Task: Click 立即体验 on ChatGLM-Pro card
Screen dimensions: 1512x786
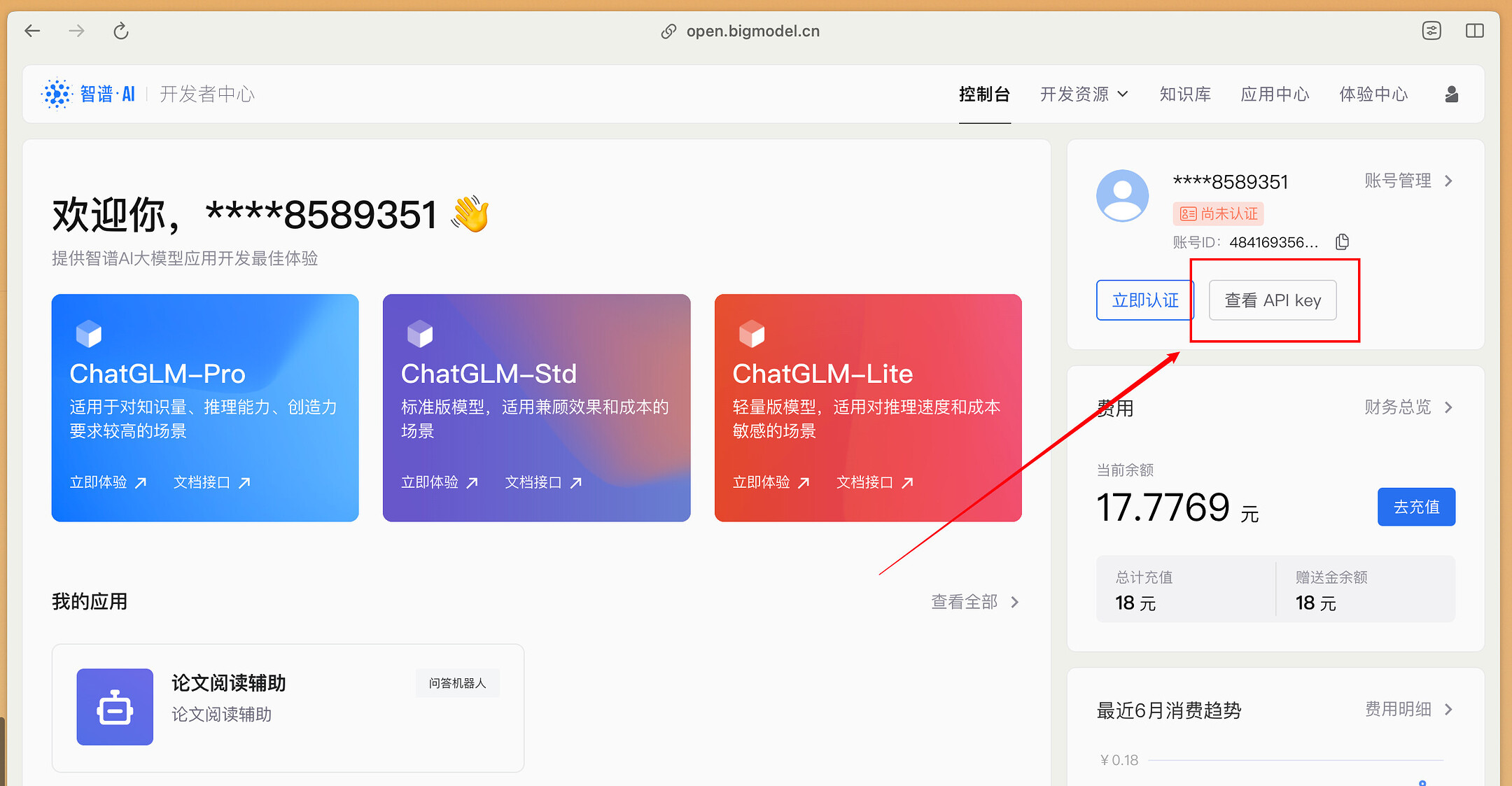Action: click(x=99, y=482)
